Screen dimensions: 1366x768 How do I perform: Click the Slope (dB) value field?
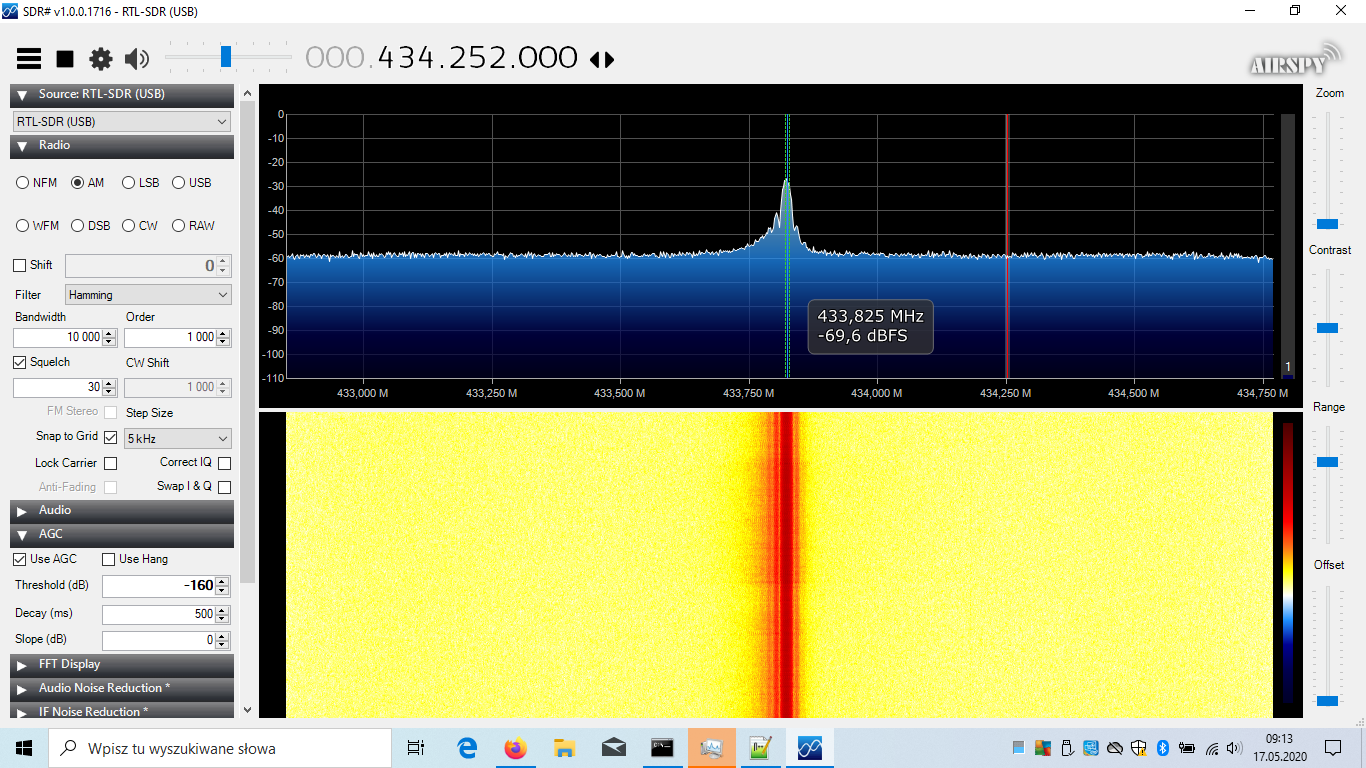coord(160,640)
